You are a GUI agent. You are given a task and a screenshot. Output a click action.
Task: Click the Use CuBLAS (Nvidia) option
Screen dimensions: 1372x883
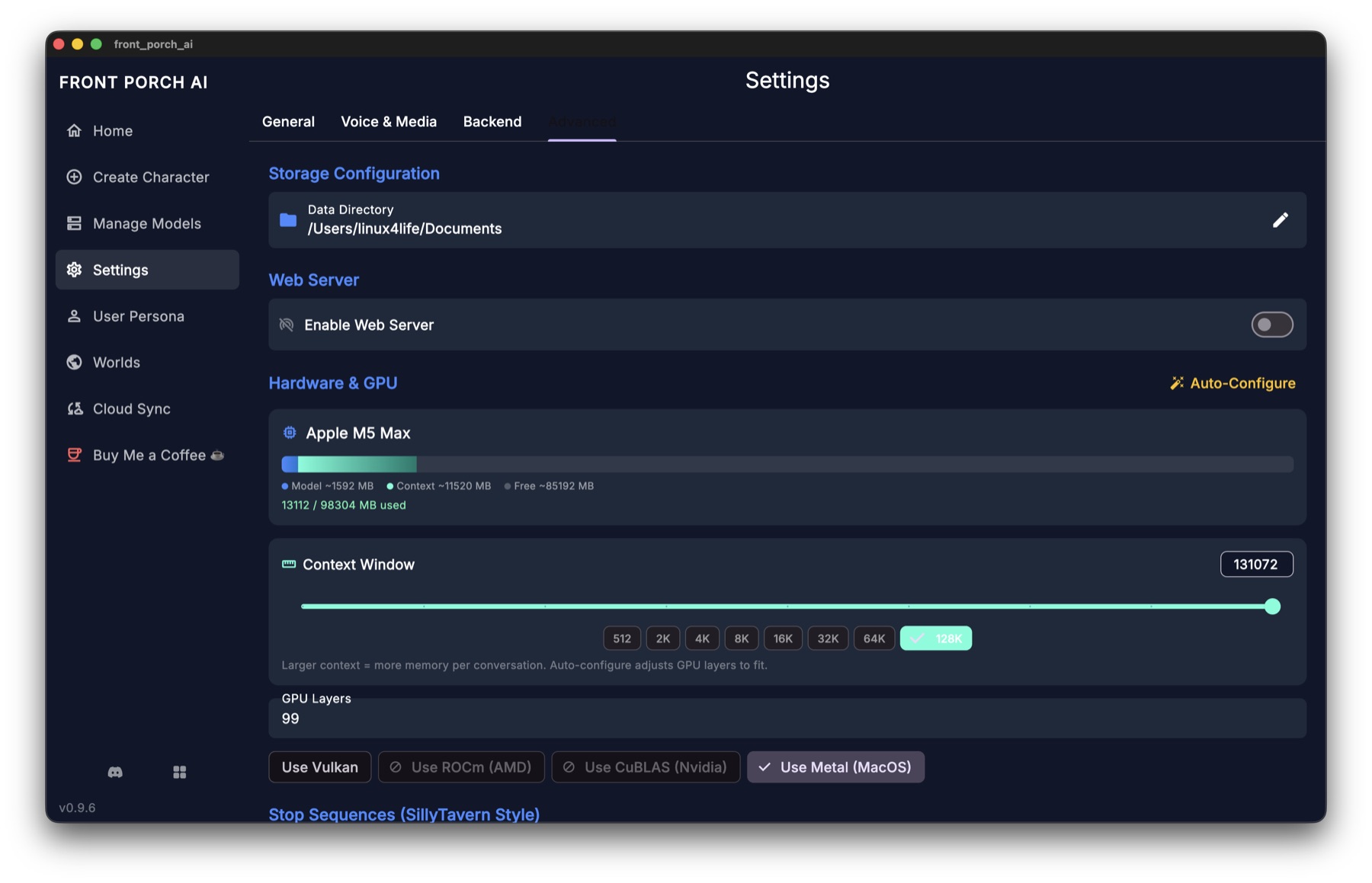point(646,767)
